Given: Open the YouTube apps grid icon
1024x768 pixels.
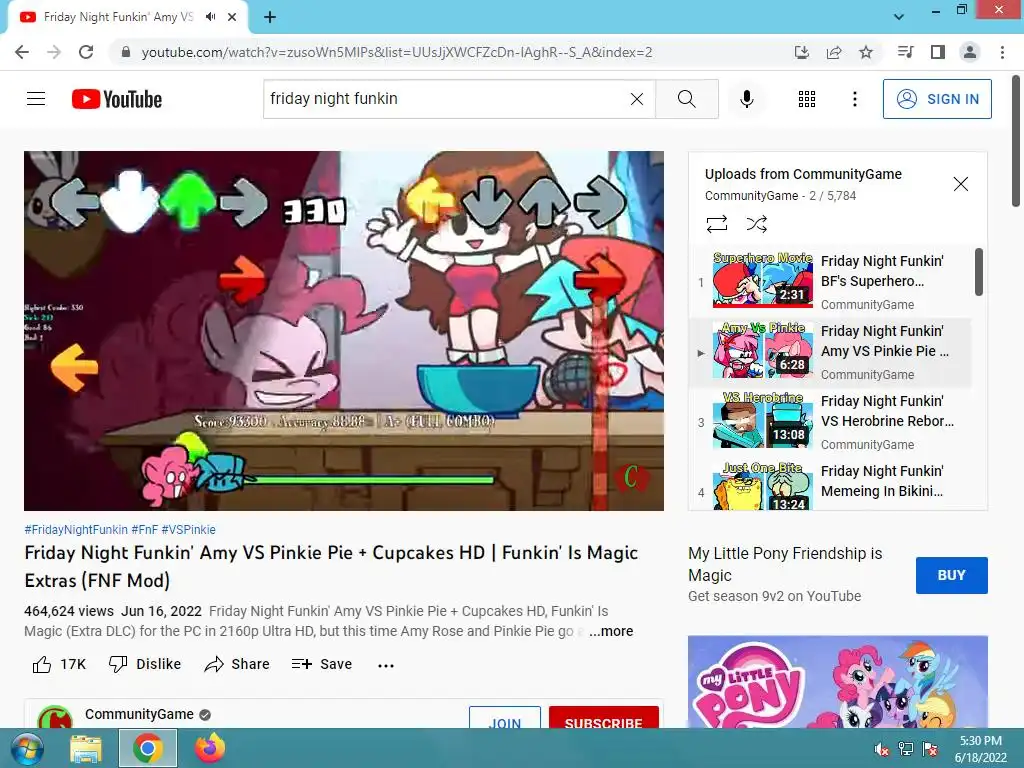Looking at the screenshot, I should (x=807, y=99).
